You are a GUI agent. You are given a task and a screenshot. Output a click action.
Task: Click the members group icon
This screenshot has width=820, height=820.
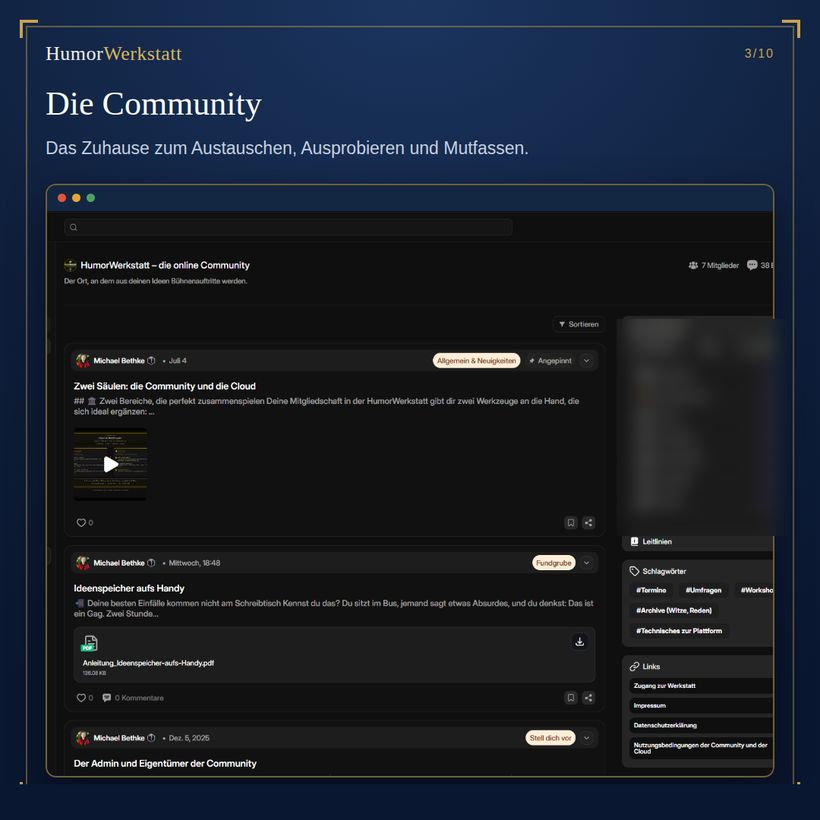[693, 265]
